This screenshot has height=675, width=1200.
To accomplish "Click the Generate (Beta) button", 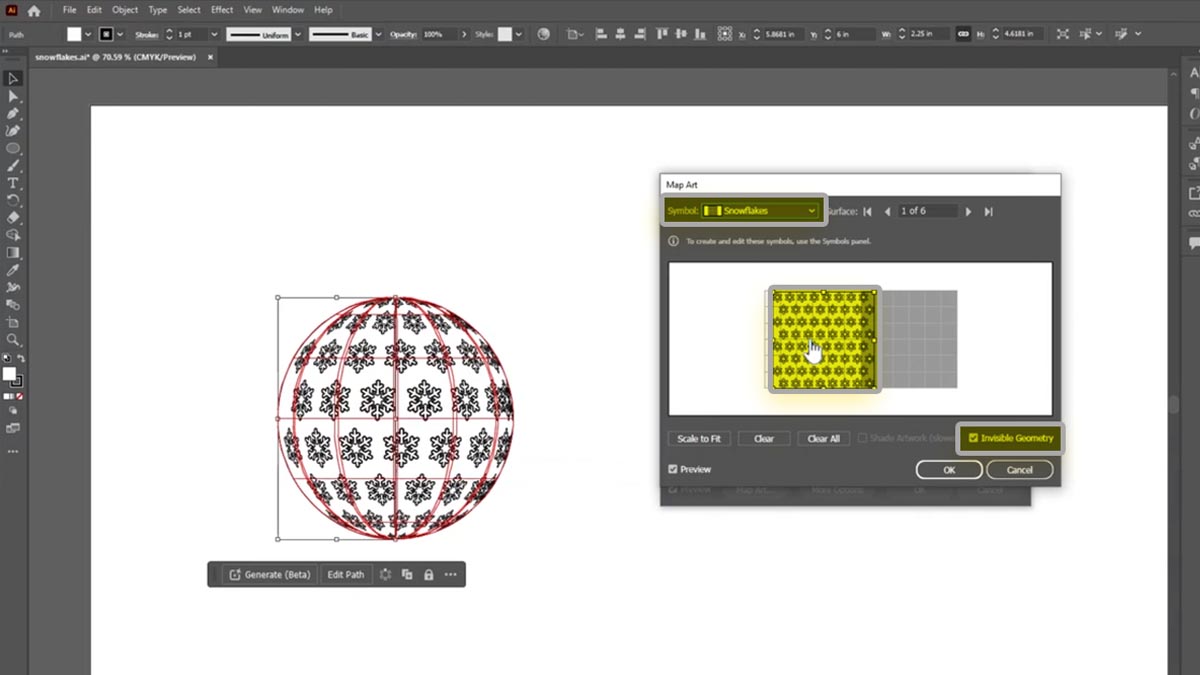I will [268, 574].
